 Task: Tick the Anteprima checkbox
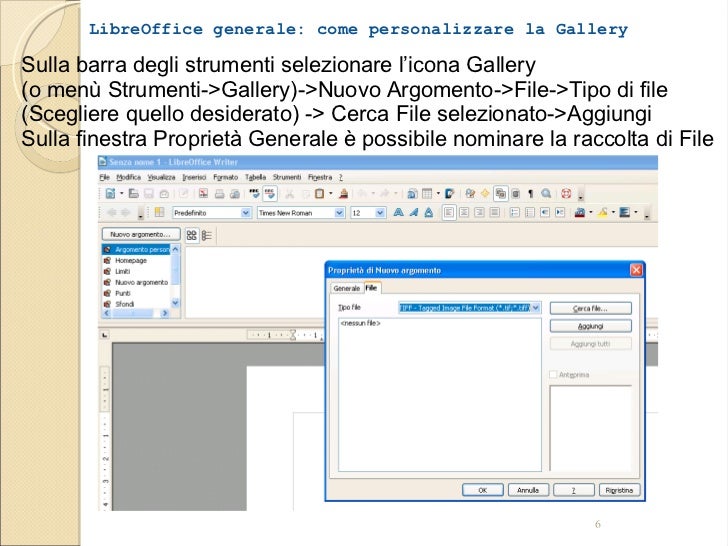coord(553,374)
